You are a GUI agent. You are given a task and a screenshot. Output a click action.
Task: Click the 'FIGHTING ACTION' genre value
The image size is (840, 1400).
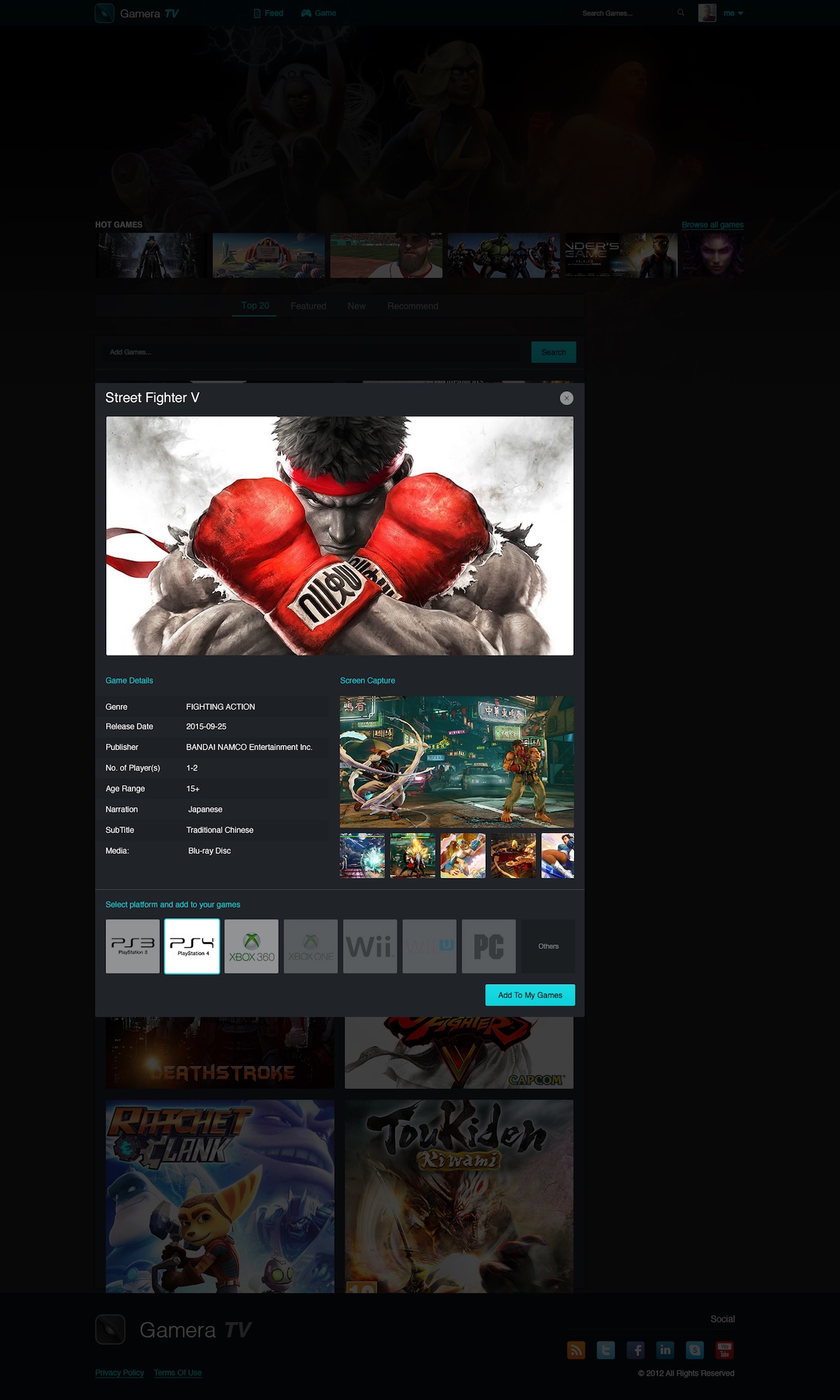220,707
